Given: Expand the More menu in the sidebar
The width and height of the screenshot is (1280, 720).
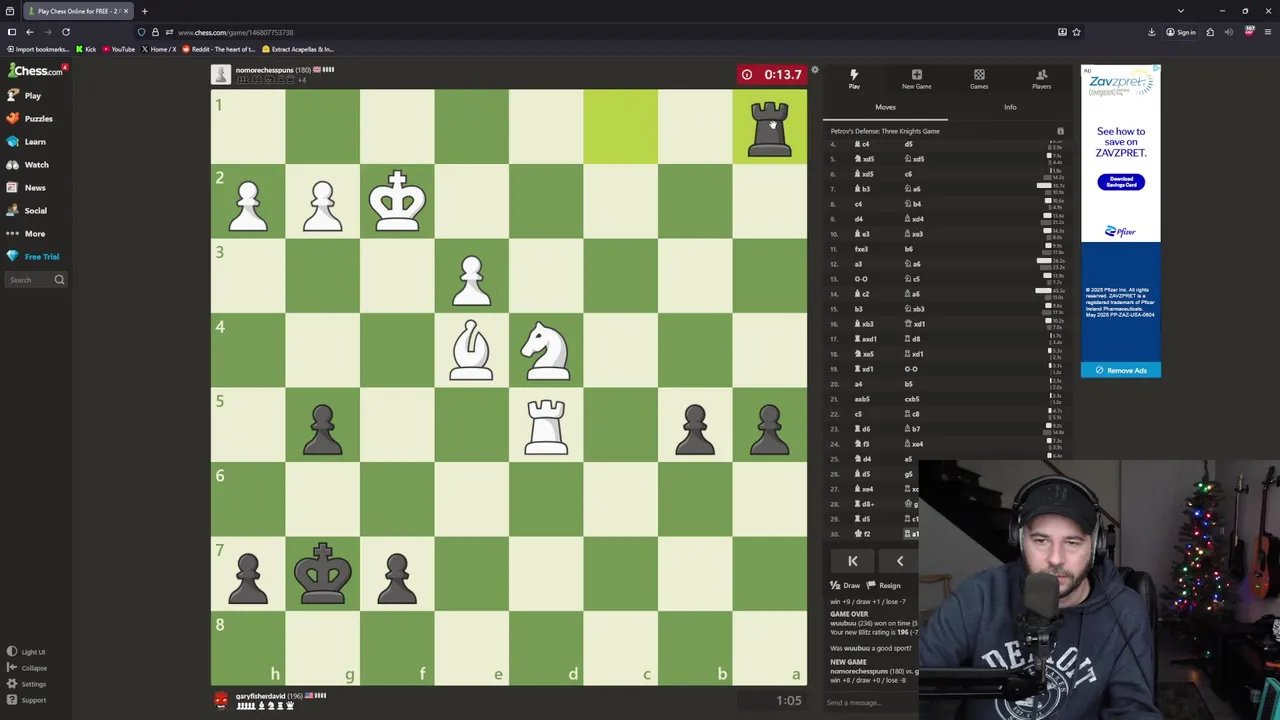Looking at the screenshot, I should pos(26,234).
